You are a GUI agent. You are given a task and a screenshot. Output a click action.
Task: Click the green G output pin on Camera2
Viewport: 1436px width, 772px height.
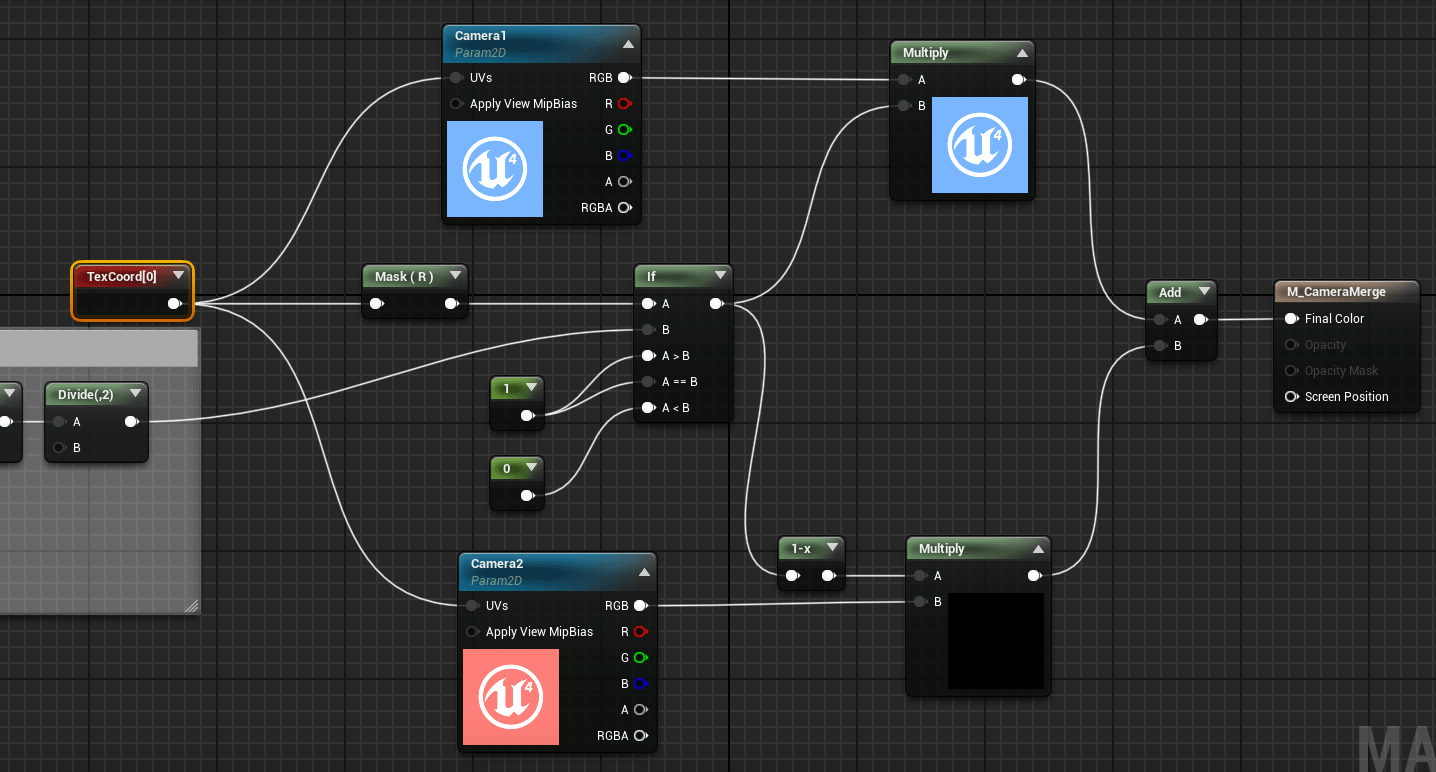(640, 657)
